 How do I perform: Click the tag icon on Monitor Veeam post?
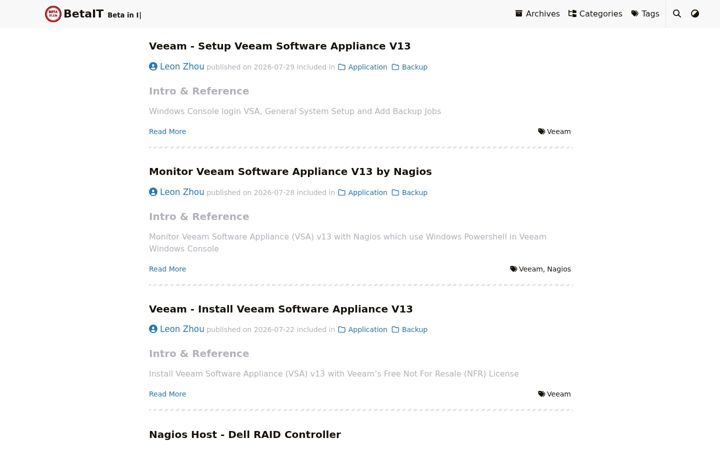(x=513, y=269)
